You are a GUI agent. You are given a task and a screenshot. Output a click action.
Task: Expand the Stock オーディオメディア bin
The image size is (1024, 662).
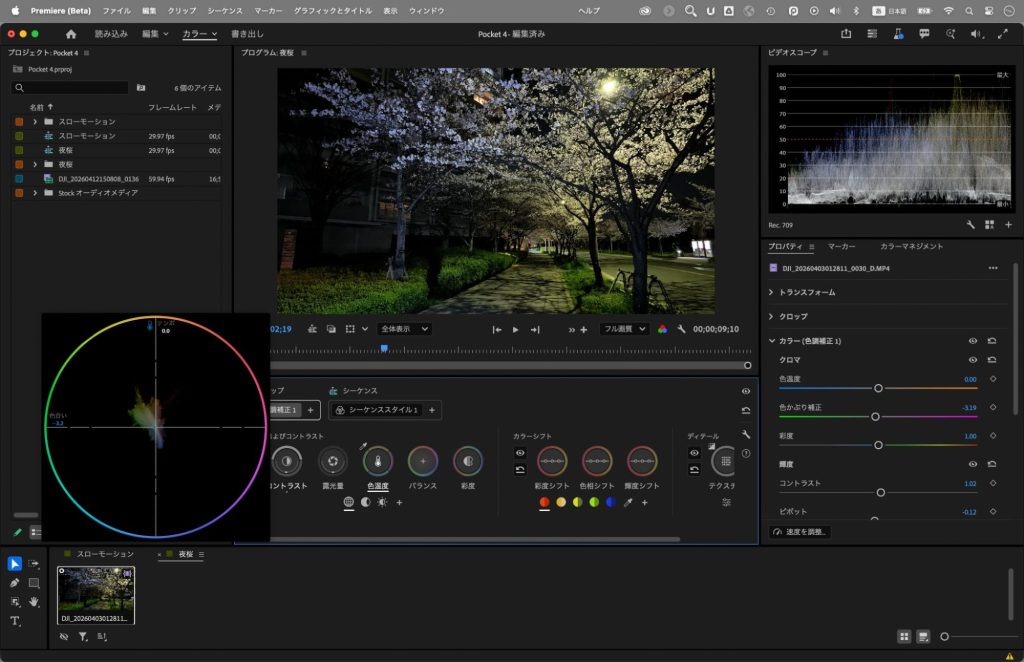tap(35, 193)
